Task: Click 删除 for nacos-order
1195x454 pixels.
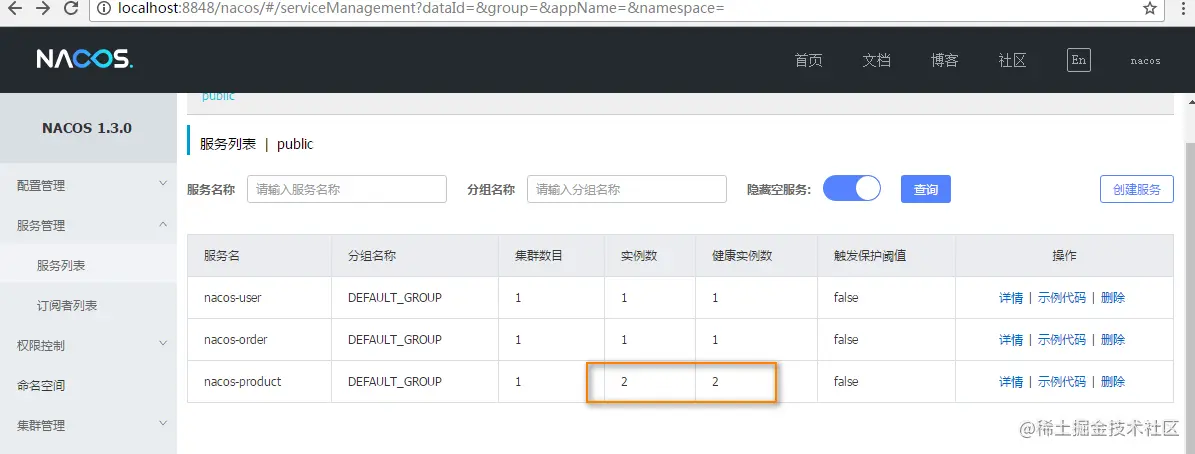Action: pos(1113,340)
